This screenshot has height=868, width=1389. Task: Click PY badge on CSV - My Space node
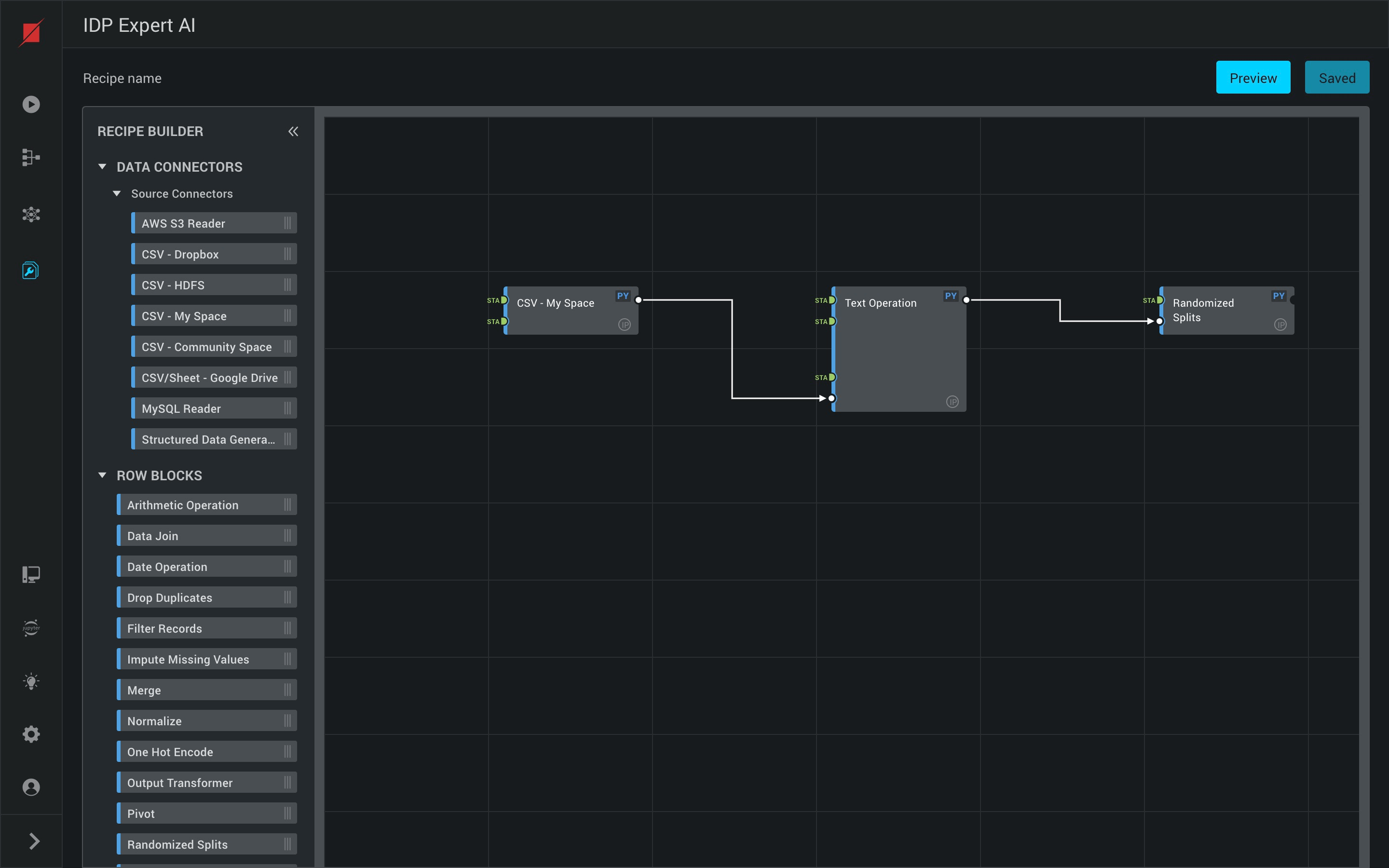click(623, 296)
